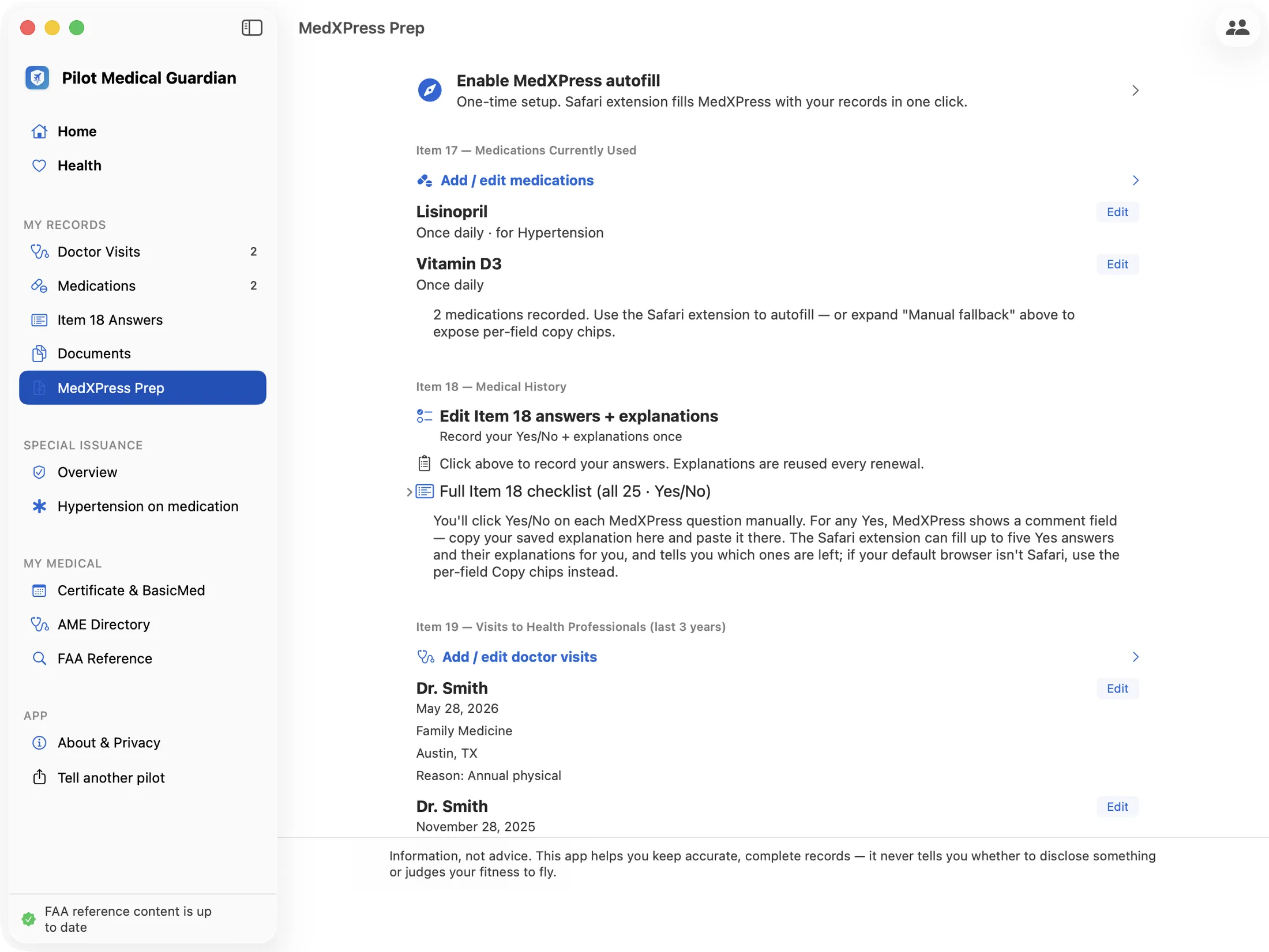
Task: Click the Full Item 18 checklist label
Action: 575,491
